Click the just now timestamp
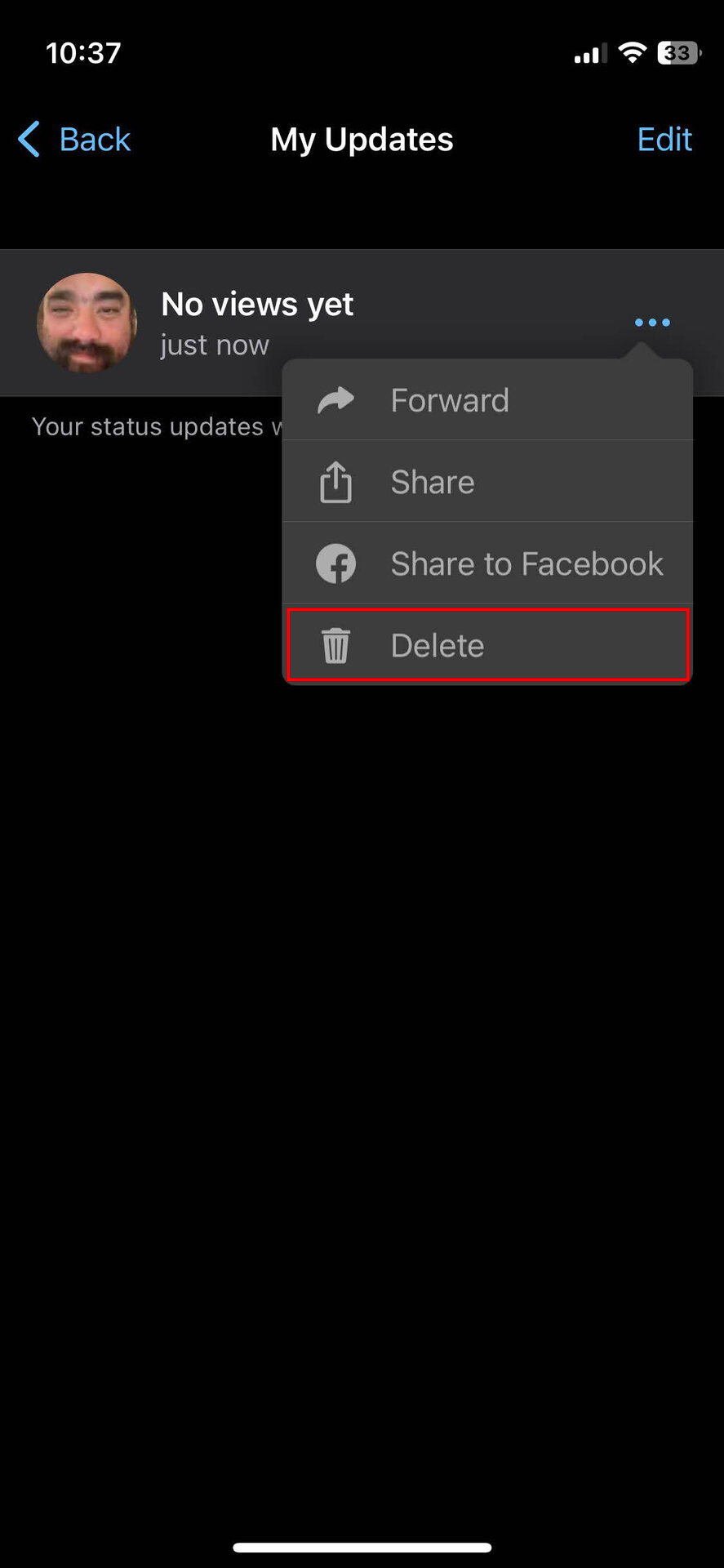Image resolution: width=724 pixels, height=1568 pixels. point(215,345)
